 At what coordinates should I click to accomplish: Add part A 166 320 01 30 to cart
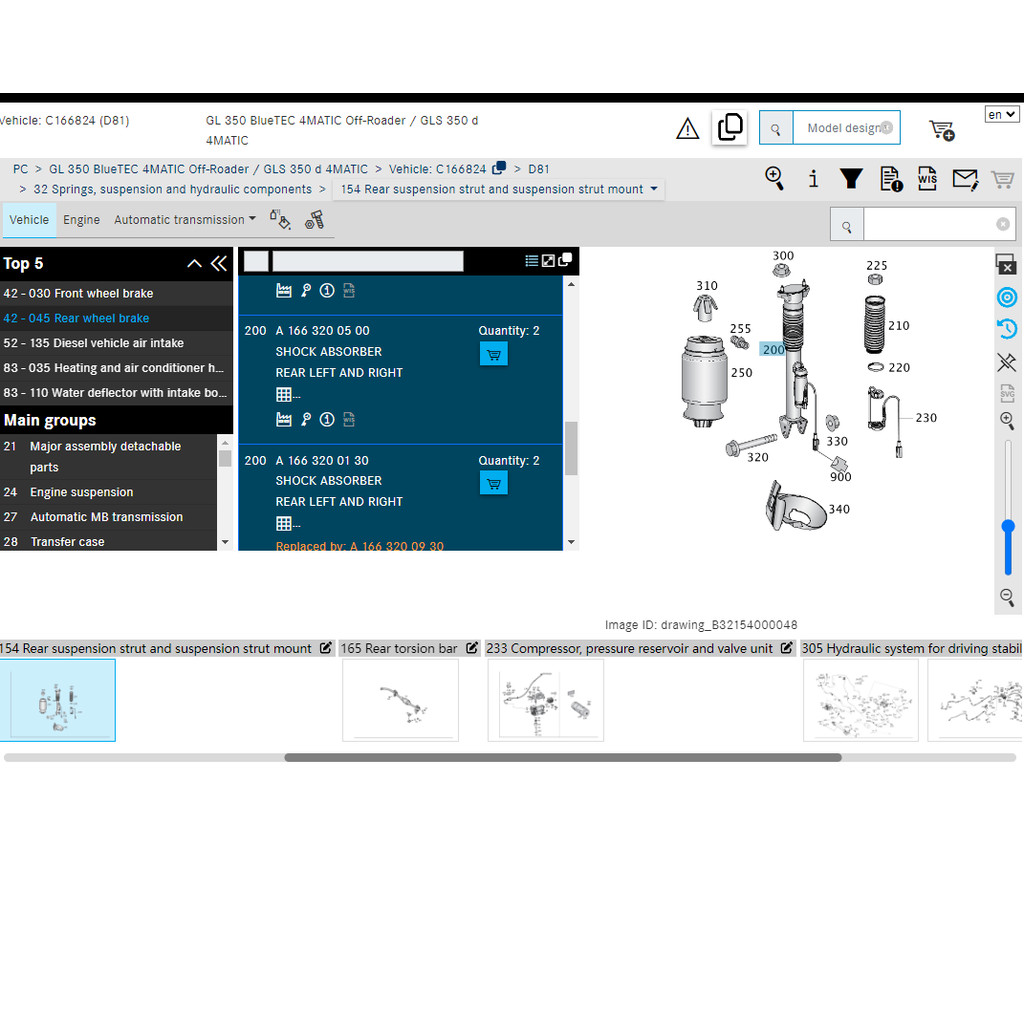click(x=494, y=484)
